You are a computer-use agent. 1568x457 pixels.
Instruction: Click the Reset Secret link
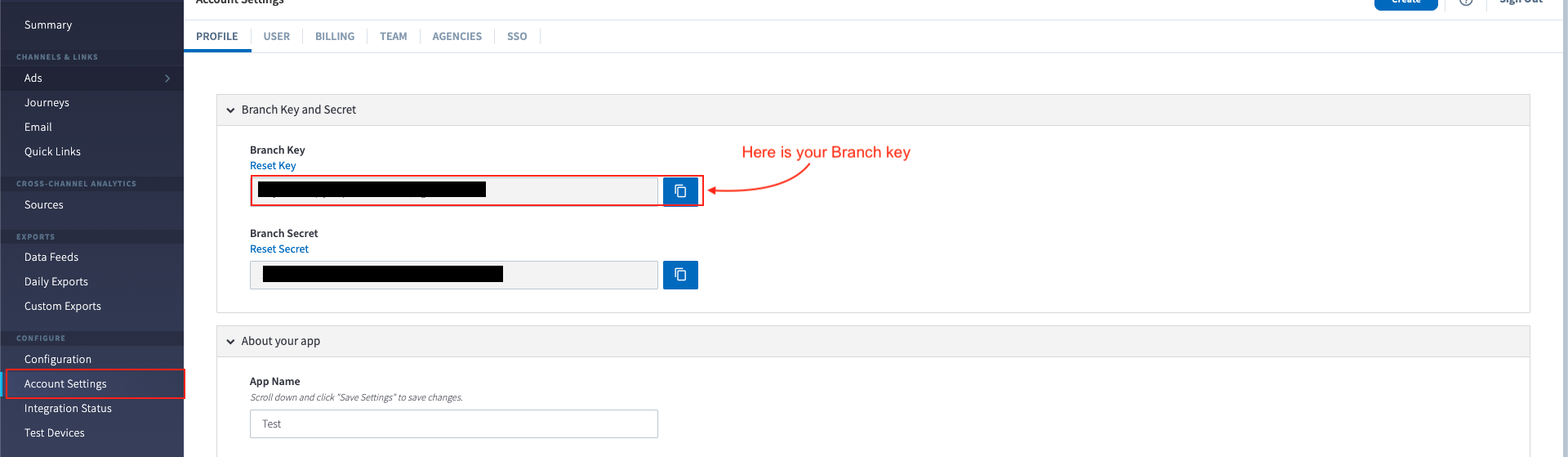click(x=279, y=249)
